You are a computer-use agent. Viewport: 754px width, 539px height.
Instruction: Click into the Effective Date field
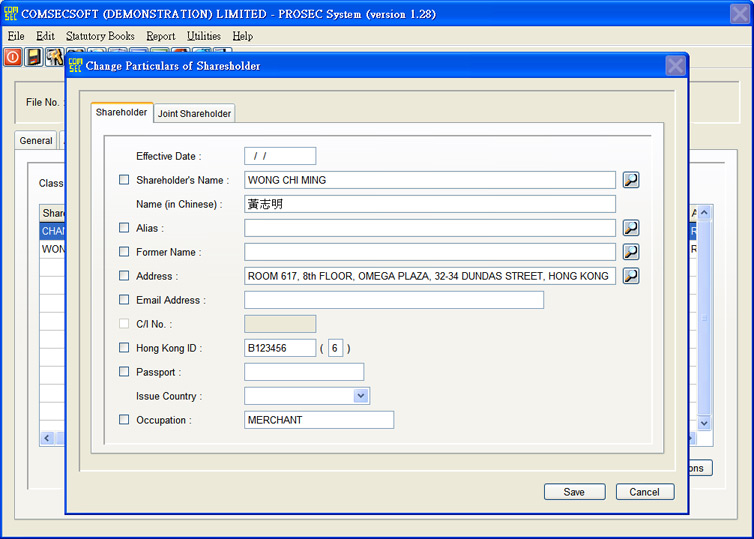pyautogui.click(x=280, y=156)
